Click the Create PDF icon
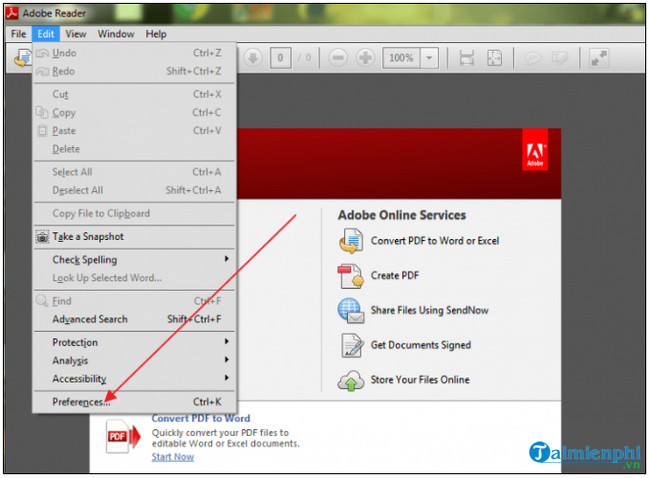 351,276
